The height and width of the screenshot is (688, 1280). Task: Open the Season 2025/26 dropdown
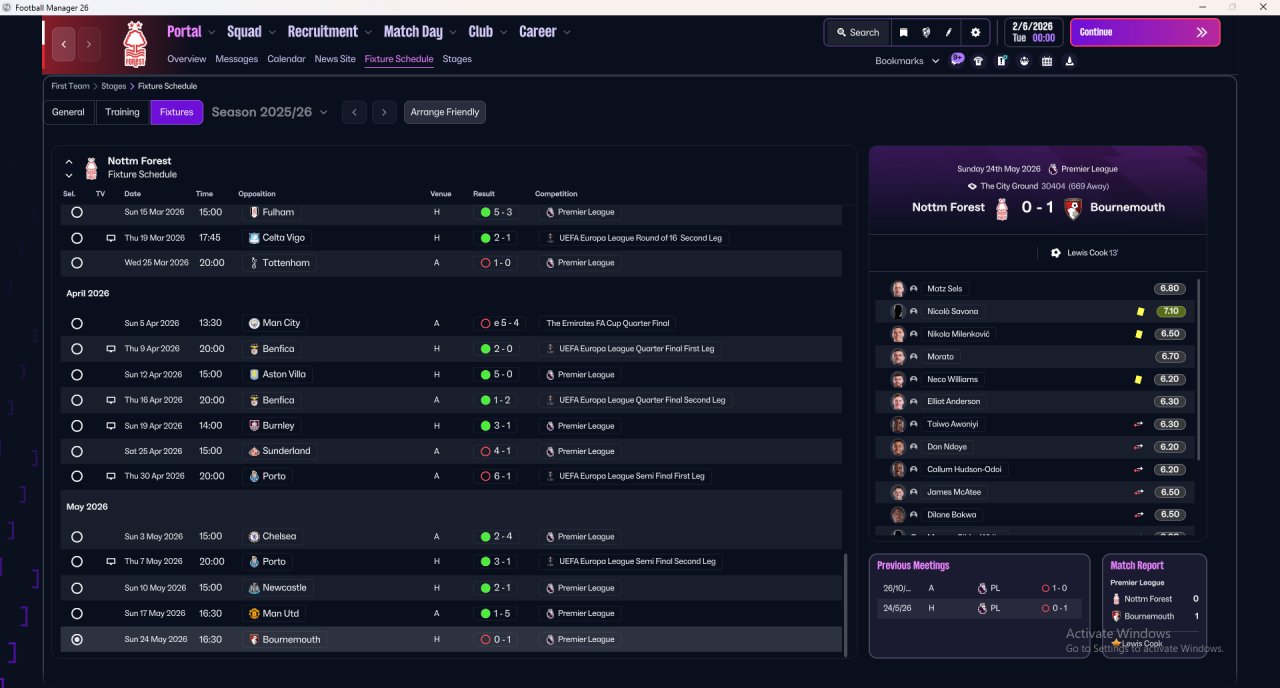tap(270, 112)
